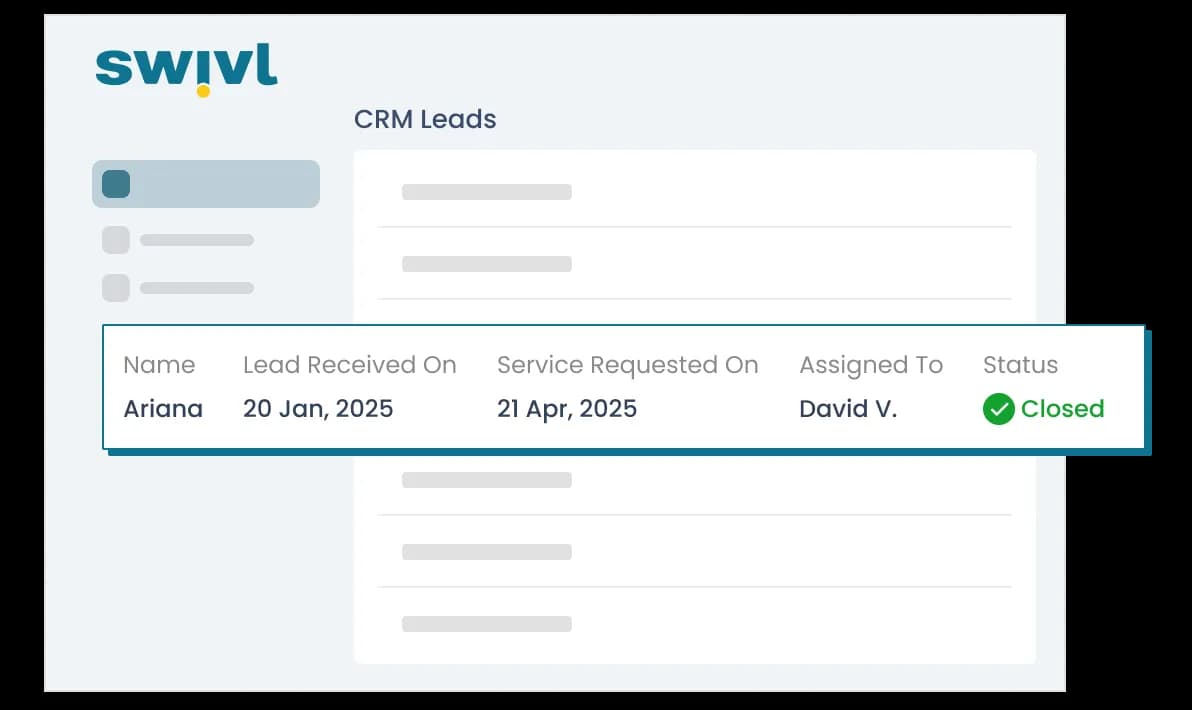Click the swivl logo

(187, 69)
